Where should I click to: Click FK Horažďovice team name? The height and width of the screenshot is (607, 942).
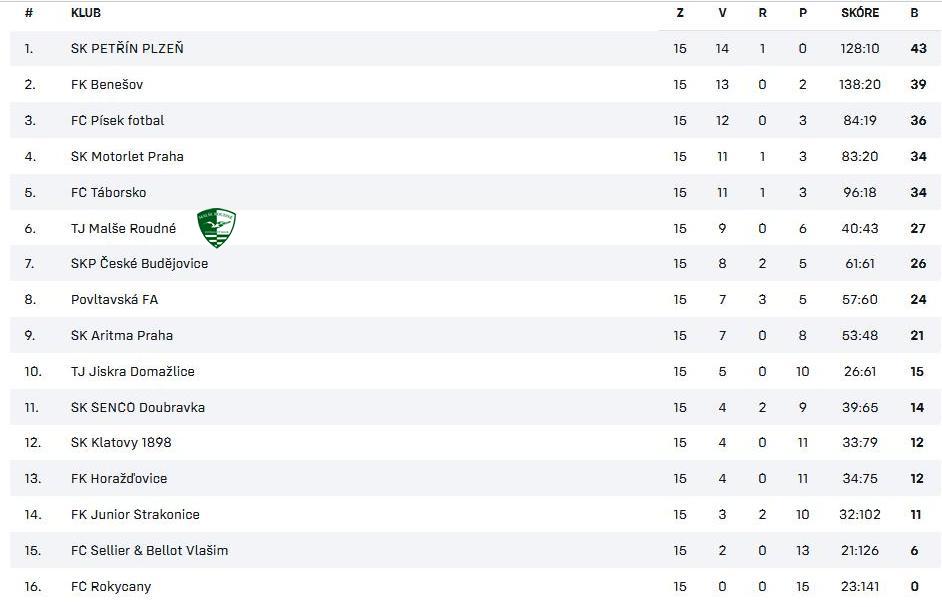(x=119, y=478)
